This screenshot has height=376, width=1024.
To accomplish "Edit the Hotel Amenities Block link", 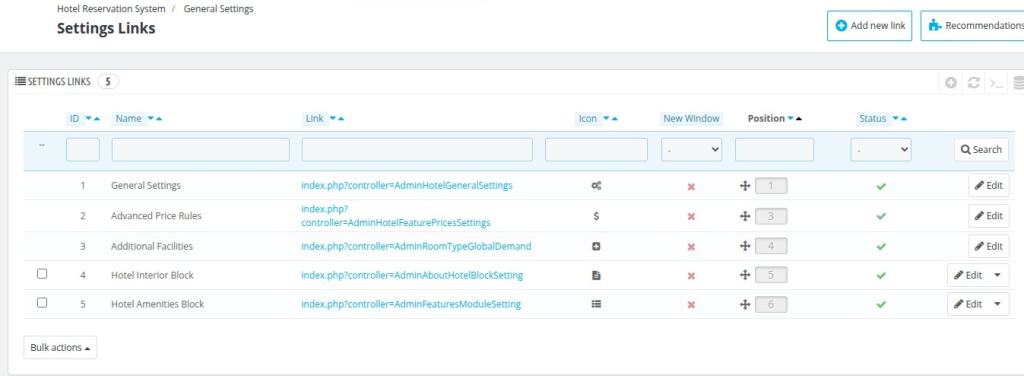I will point(967,304).
